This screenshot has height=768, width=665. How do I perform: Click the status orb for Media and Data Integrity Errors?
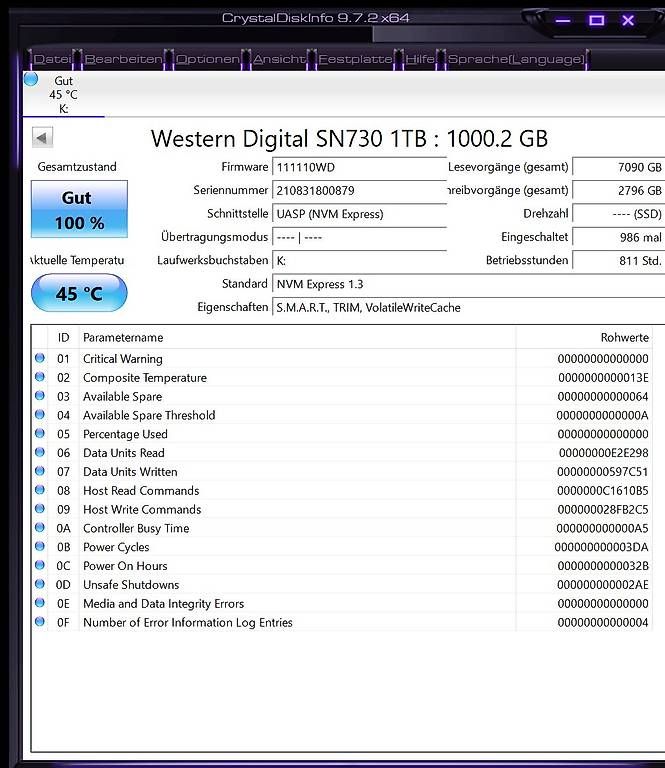tap(40, 603)
